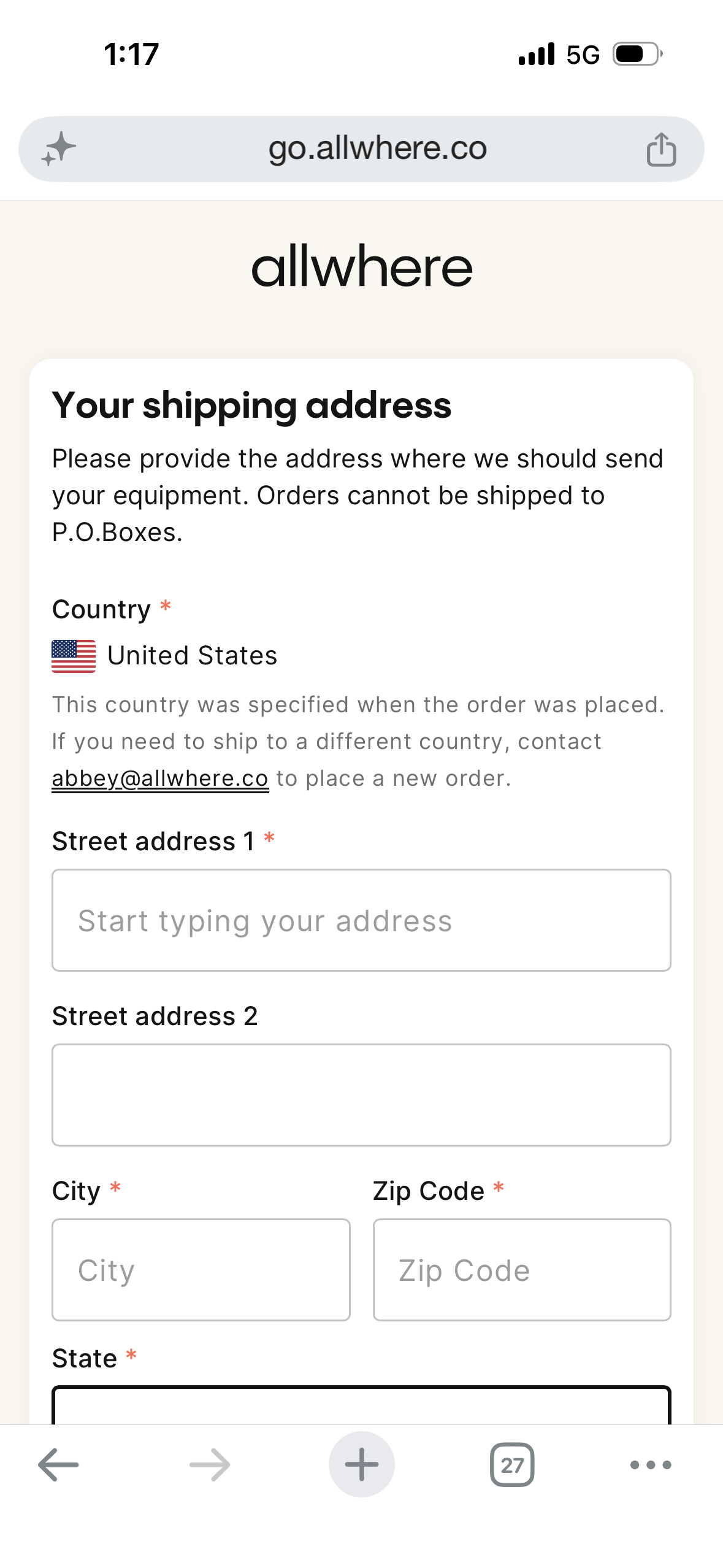Focus the Street address 1 input field
The width and height of the screenshot is (723, 1568).
(x=361, y=920)
